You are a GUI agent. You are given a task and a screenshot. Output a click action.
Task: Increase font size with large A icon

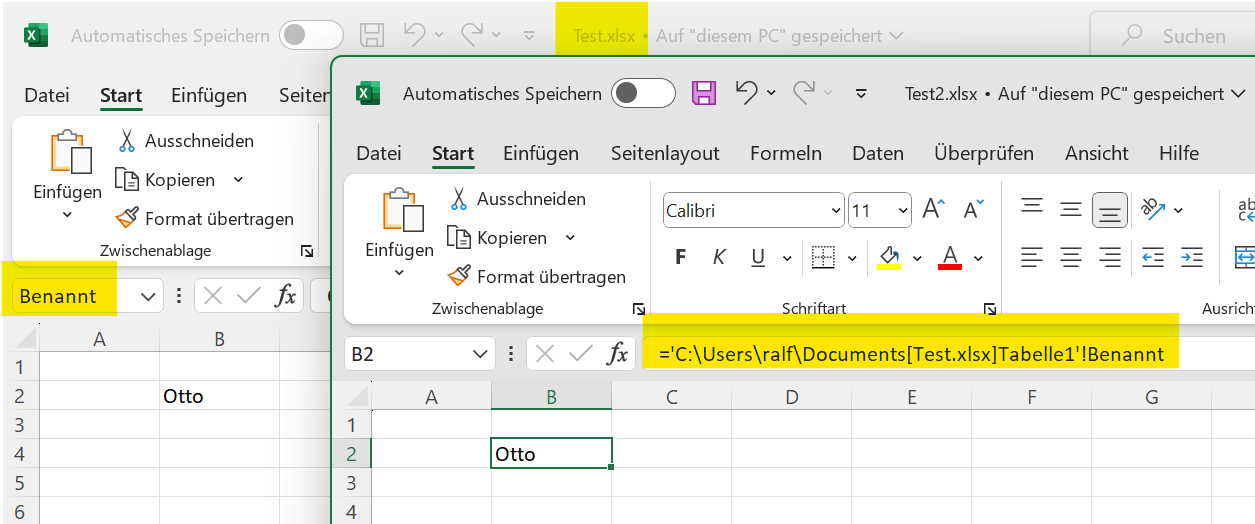click(x=934, y=210)
